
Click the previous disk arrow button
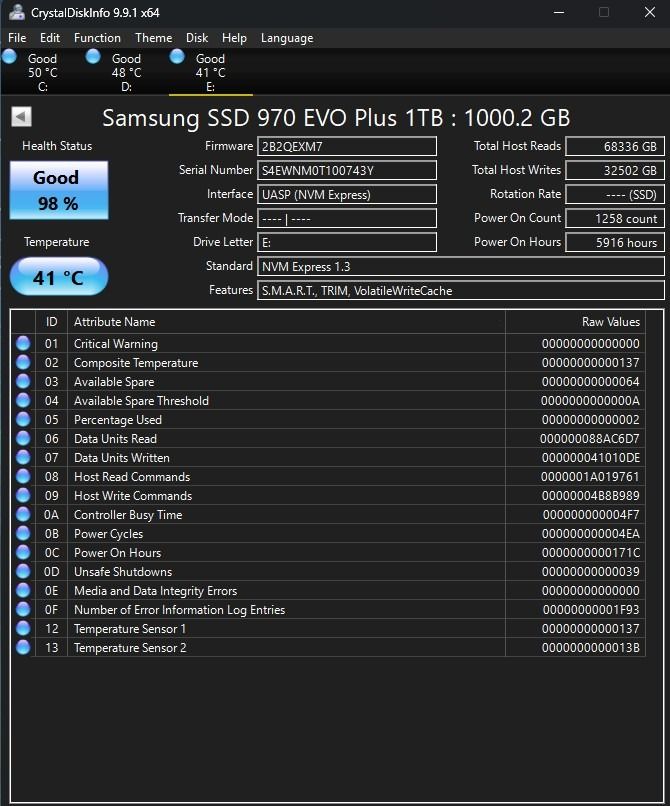coord(21,117)
